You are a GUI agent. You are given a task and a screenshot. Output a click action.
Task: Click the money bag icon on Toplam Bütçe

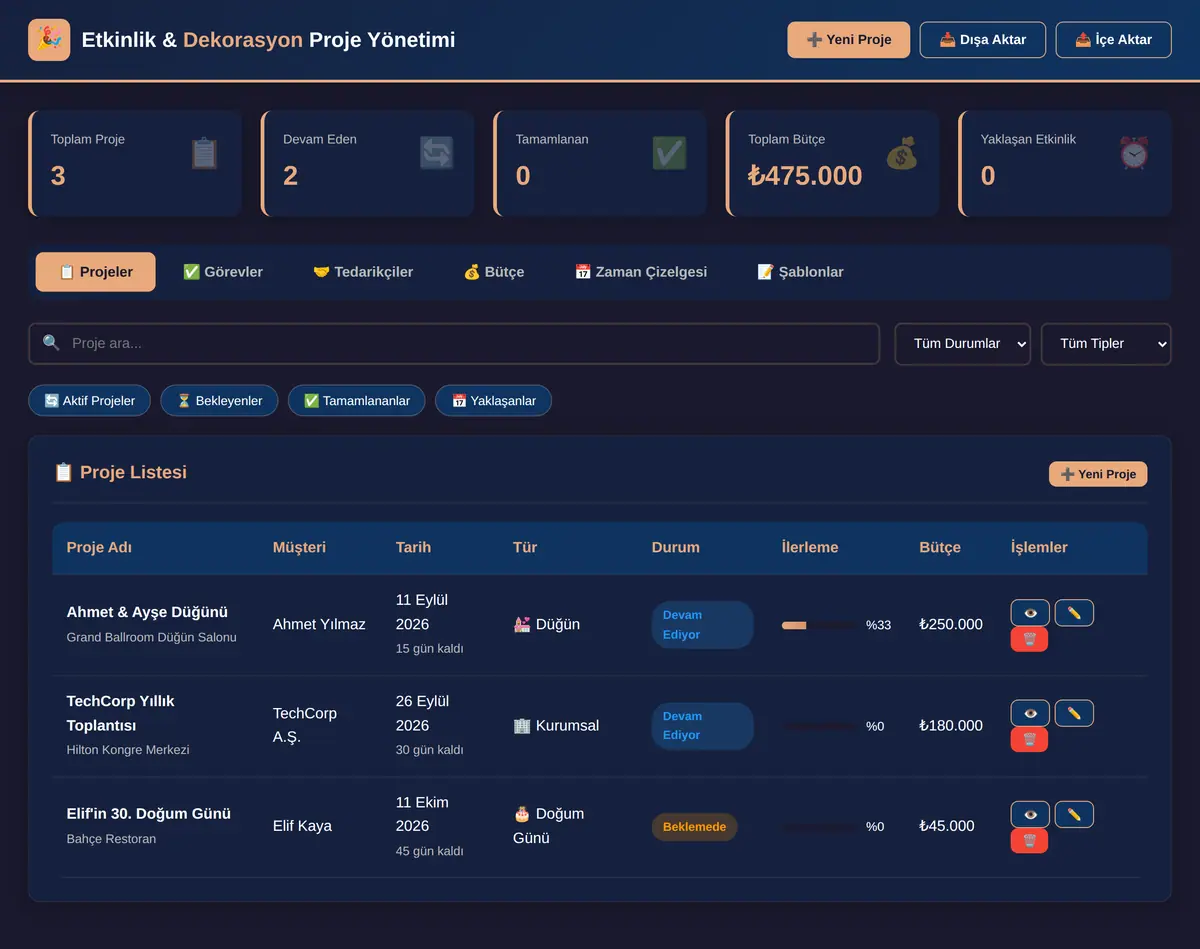click(x=901, y=153)
